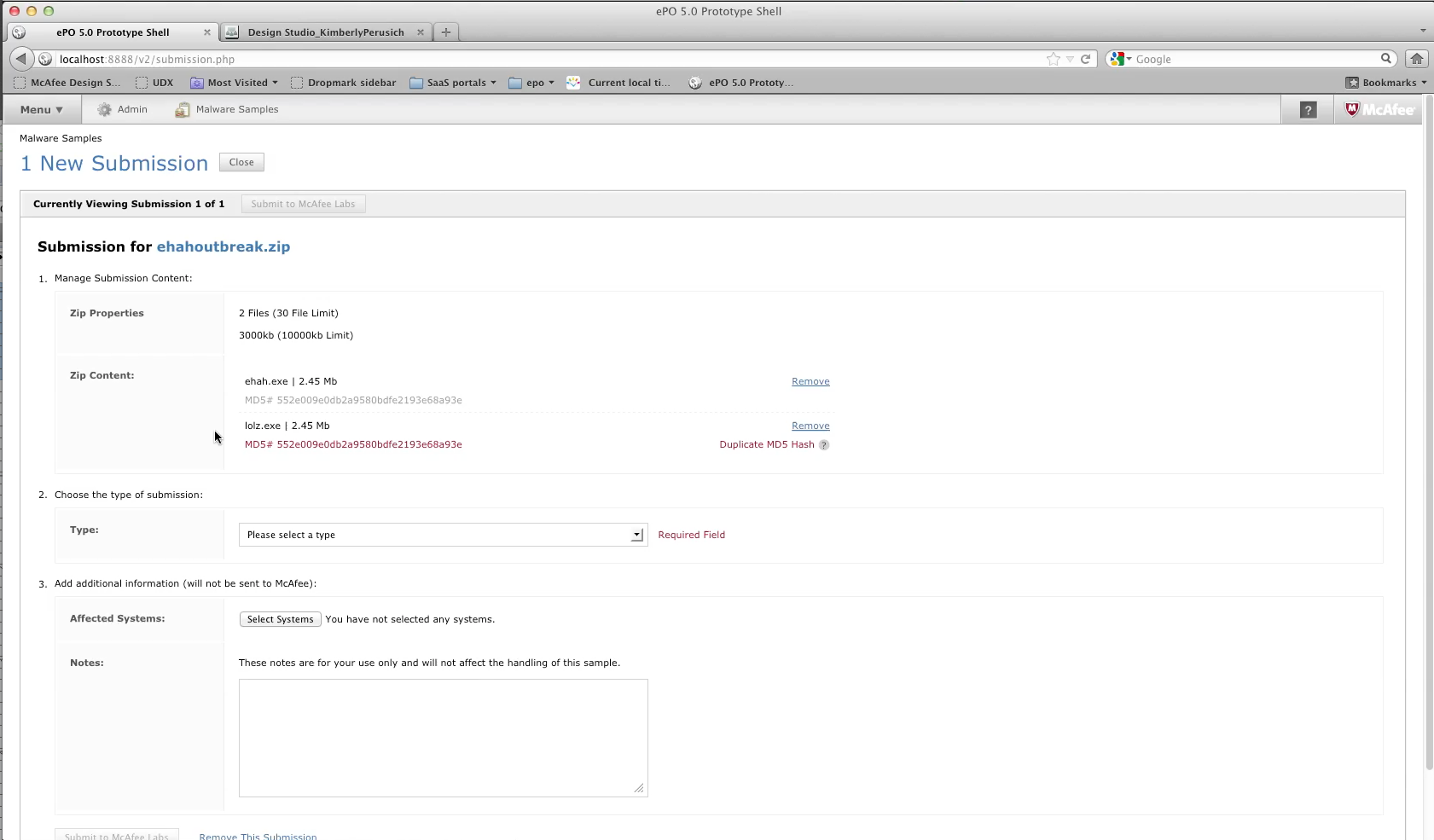Click 3000kb (10000kb Limit) text
Screen dimensions: 1434x840
(296, 335)
